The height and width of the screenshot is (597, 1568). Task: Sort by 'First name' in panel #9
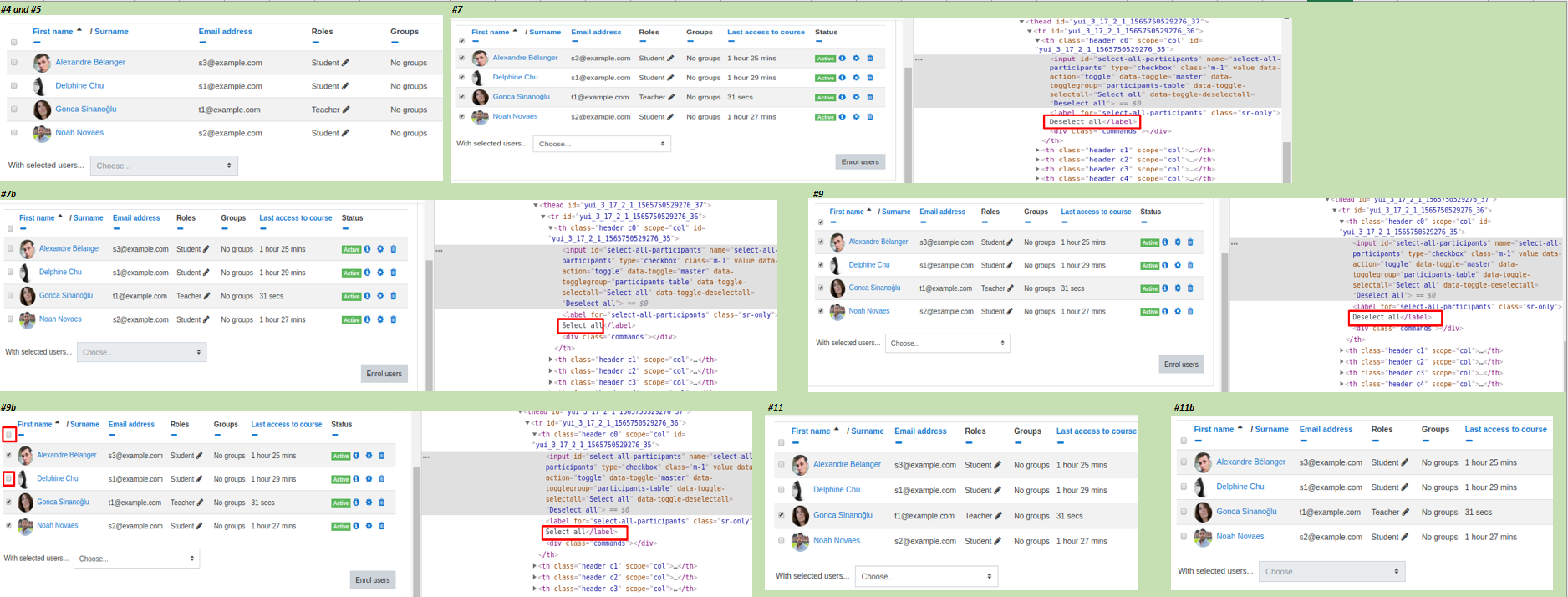(x=846, y=212)
